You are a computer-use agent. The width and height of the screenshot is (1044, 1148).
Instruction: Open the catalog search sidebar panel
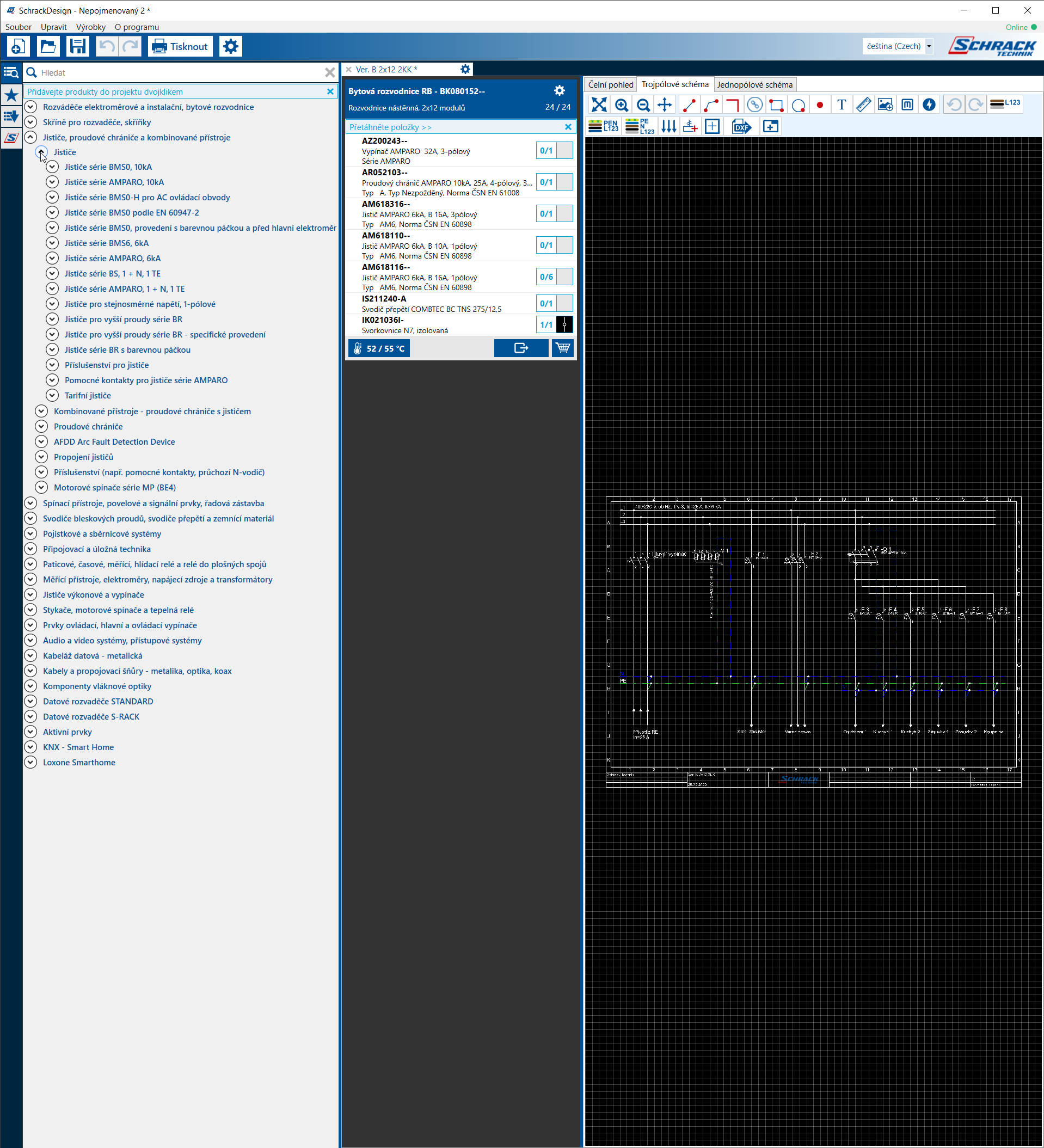click(x=11, y=73)
